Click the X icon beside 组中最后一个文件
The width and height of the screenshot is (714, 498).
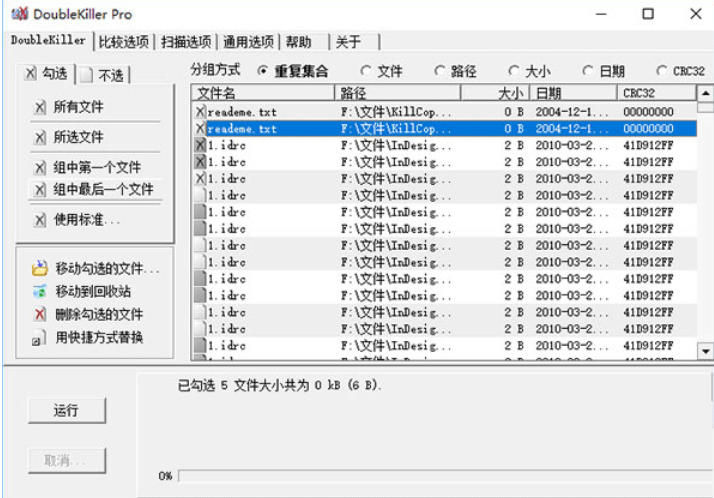40,189
